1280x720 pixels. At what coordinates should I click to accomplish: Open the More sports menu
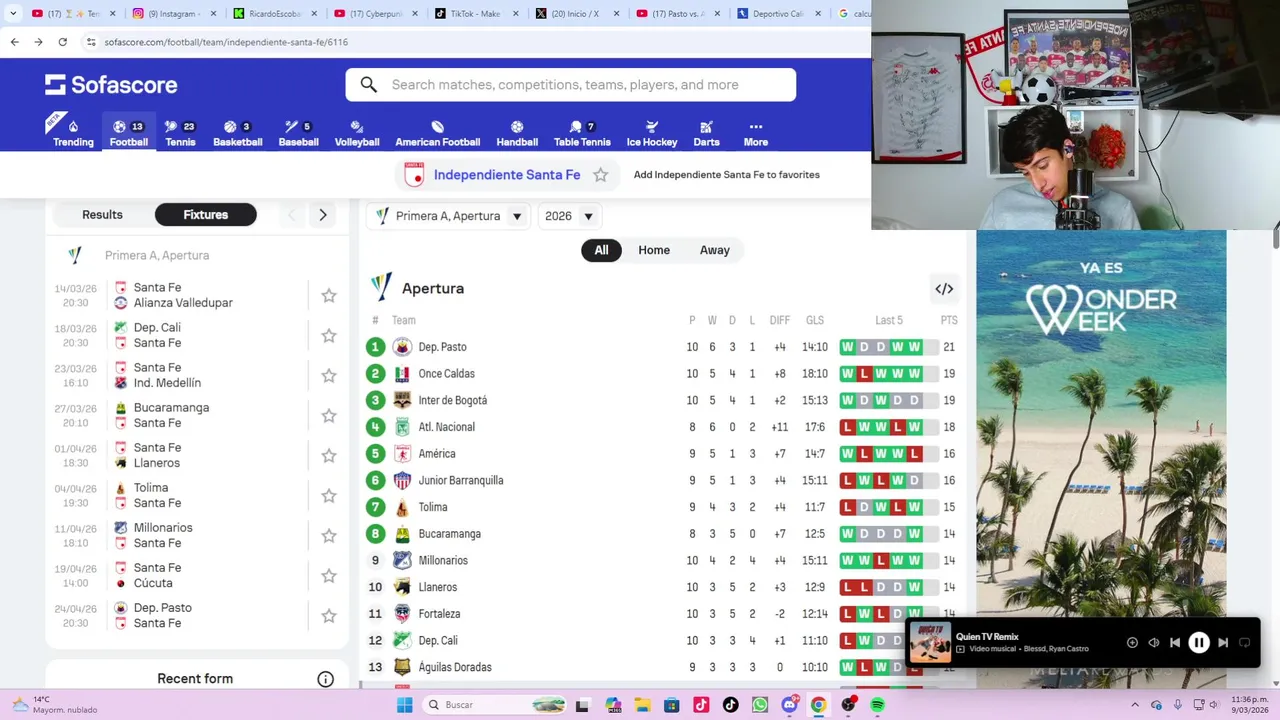coord(756,132)
